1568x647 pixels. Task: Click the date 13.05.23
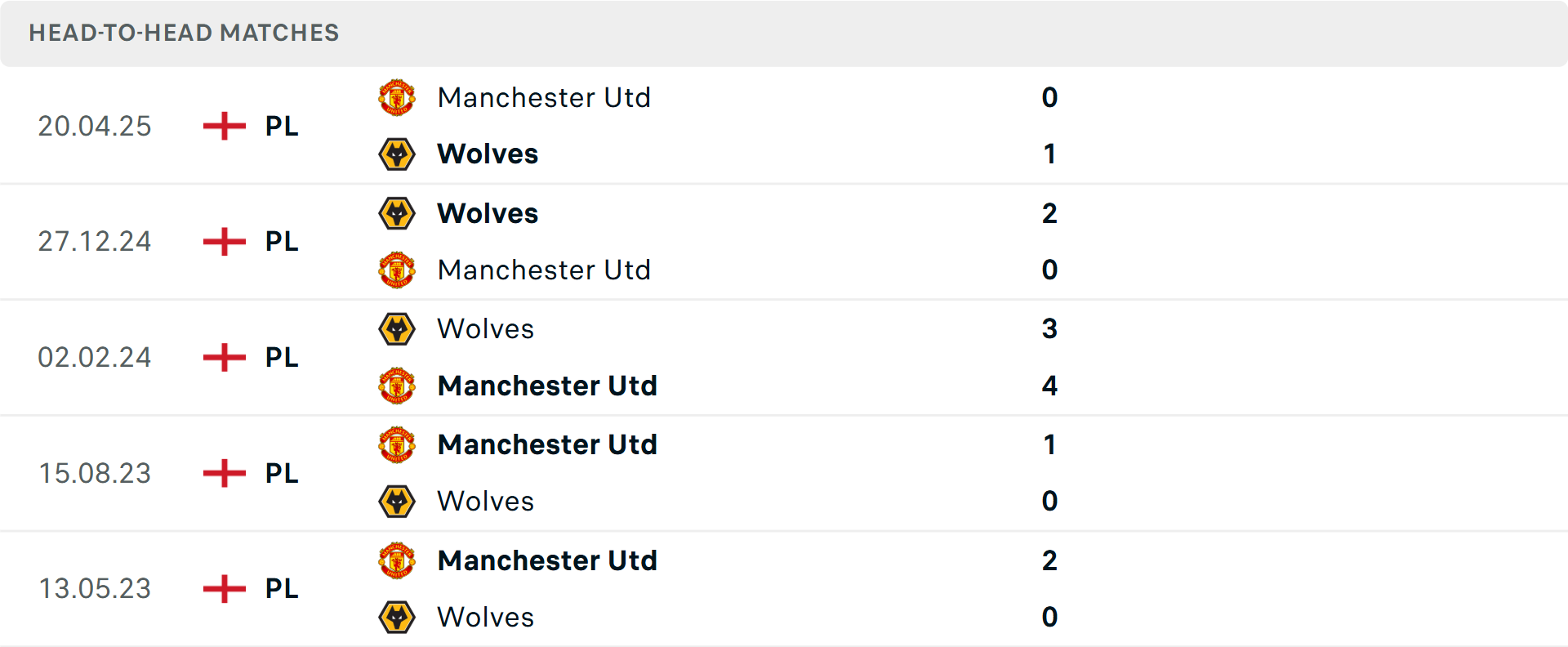click(x=95, y=588)
